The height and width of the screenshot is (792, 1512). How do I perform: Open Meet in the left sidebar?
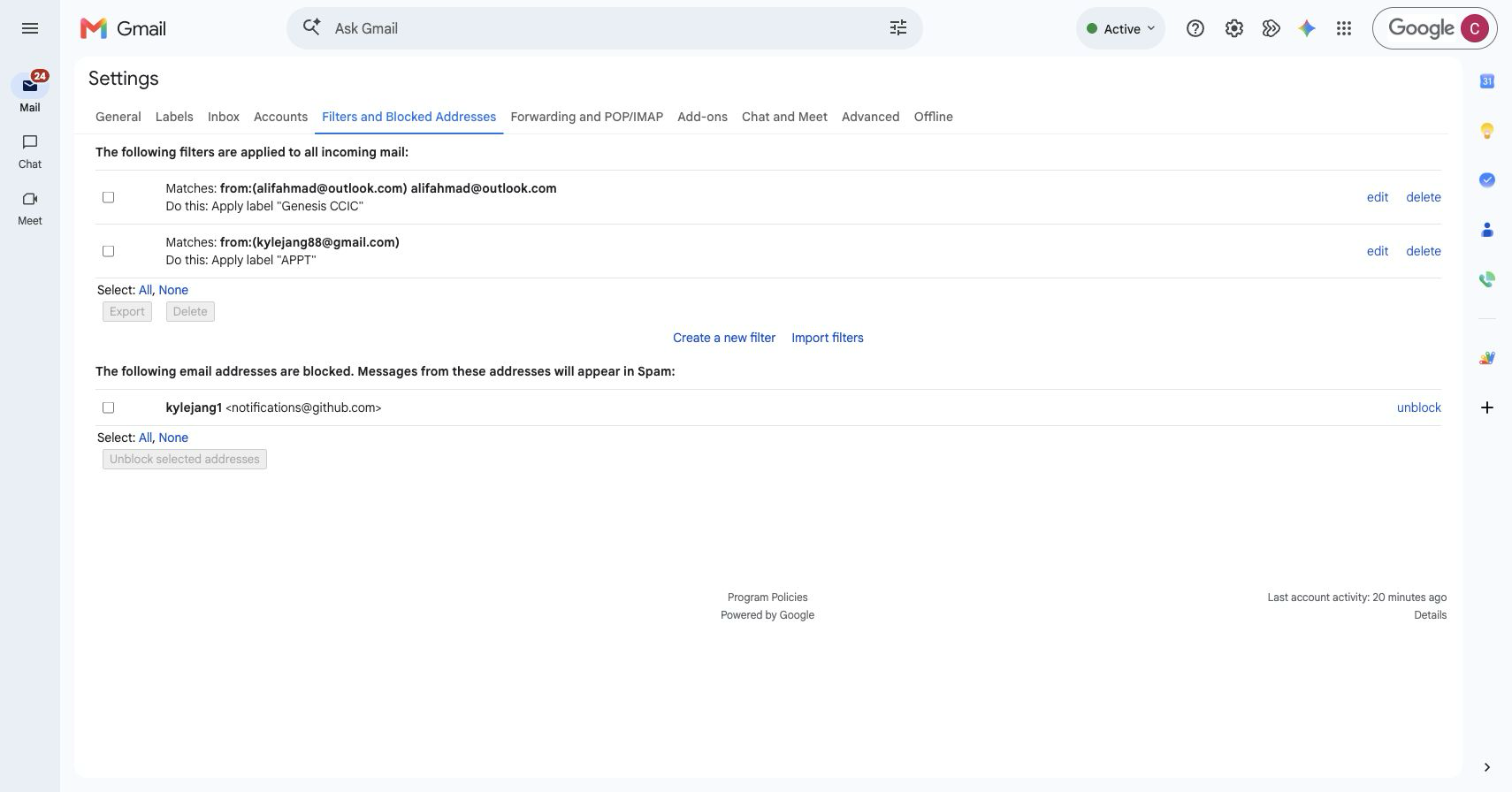pyautogui.click(x=30, y=208)
